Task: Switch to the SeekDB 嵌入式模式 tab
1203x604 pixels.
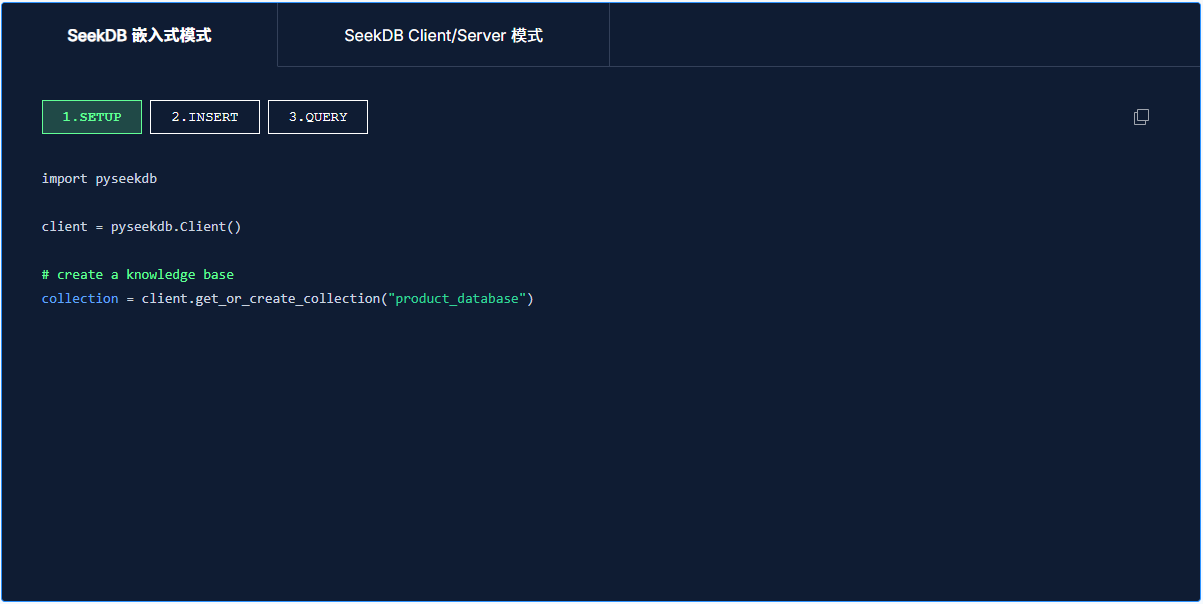Action: (139, 35)
